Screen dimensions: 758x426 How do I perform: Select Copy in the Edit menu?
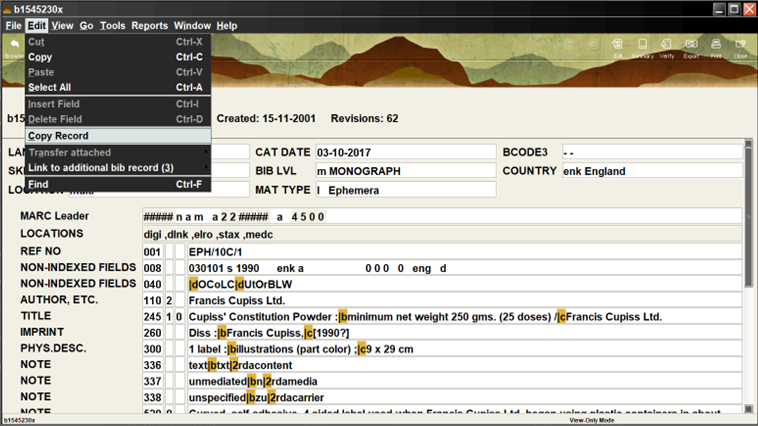(40, 57)
